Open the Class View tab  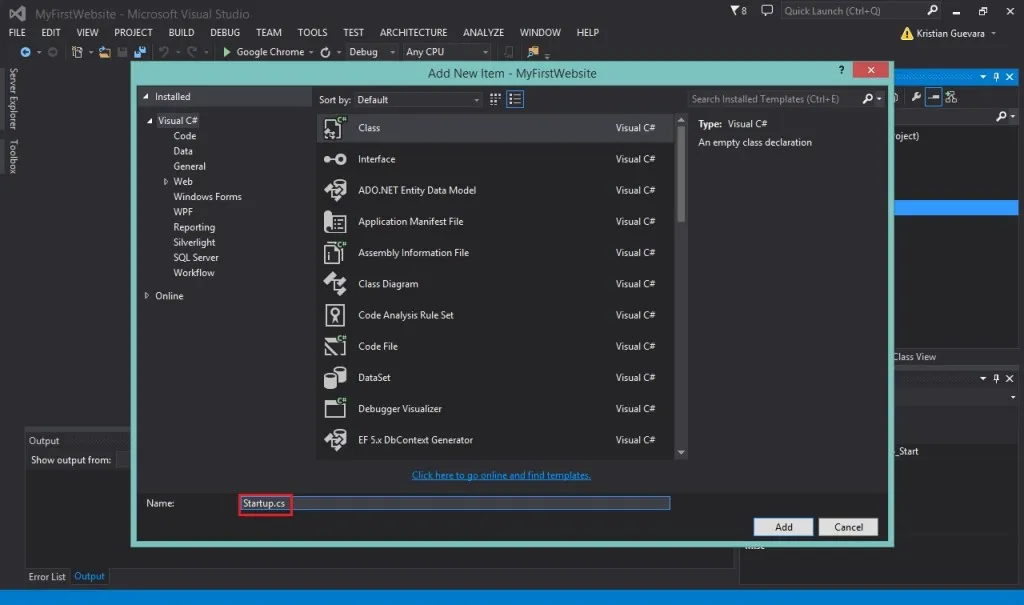pos(914,357)
